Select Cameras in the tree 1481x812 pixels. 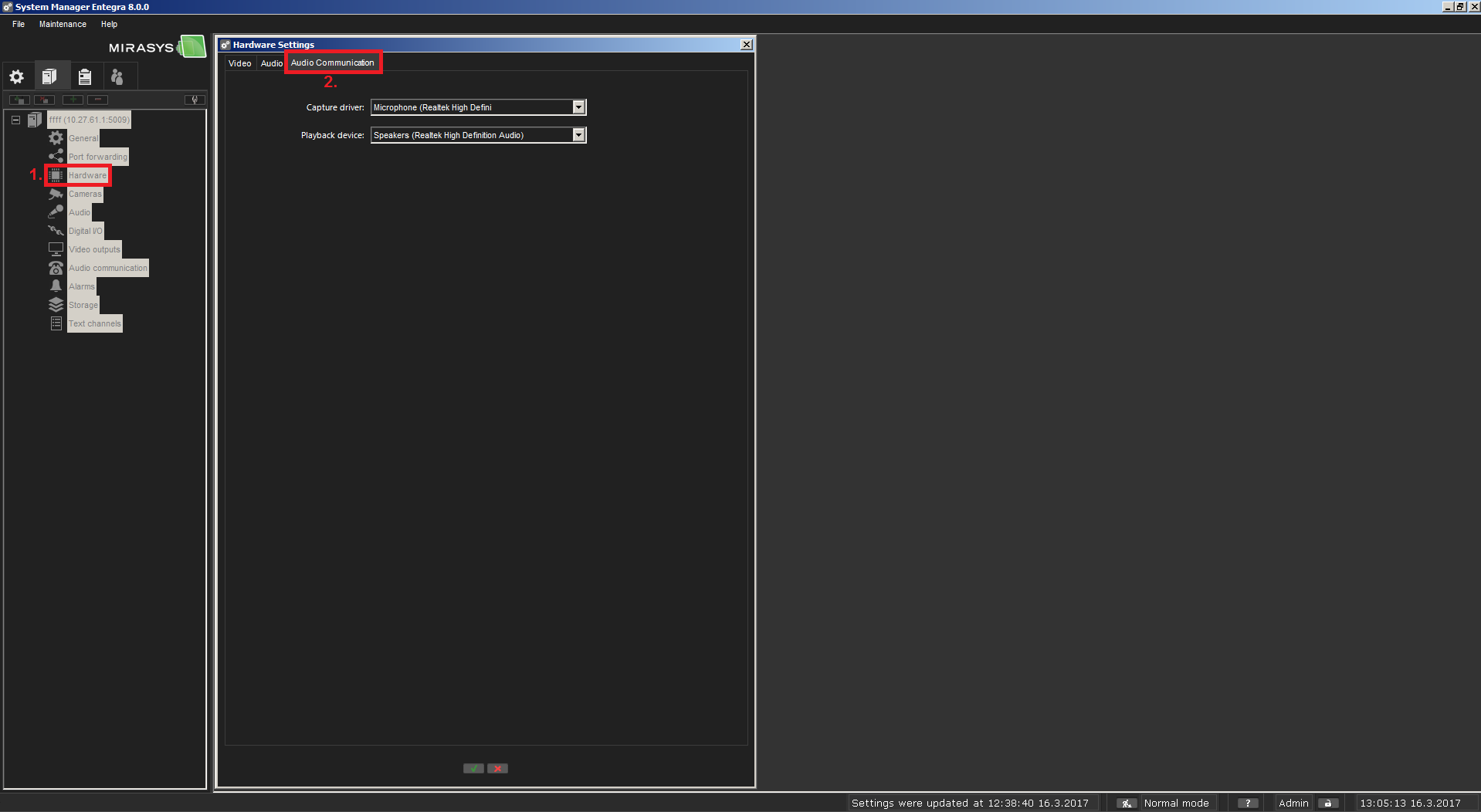85,194
